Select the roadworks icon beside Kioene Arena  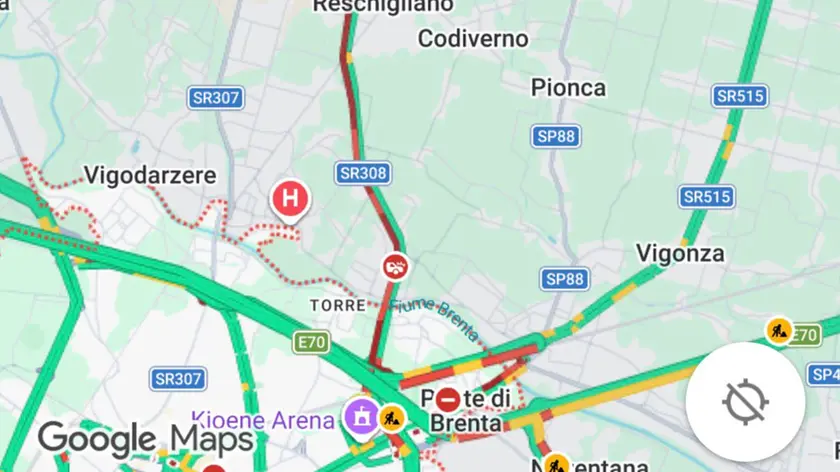[x=392, y=417]
